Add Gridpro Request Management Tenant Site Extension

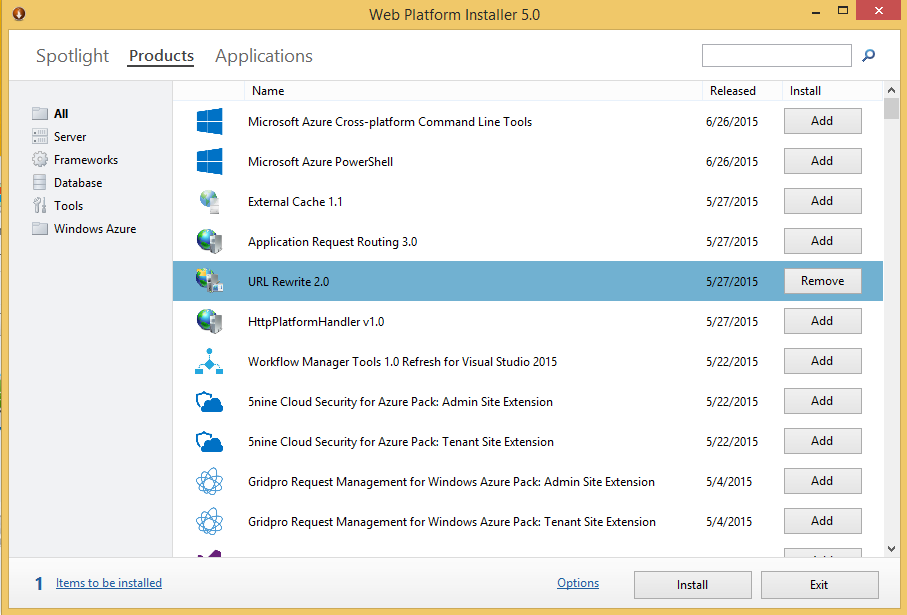[x=823, y=520]
